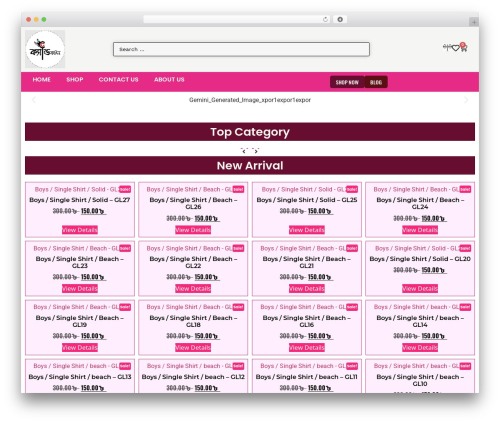Open product title Beach – GL23
Image resolution: width=500 pixels, height=423 pixels.
[80, 262]
